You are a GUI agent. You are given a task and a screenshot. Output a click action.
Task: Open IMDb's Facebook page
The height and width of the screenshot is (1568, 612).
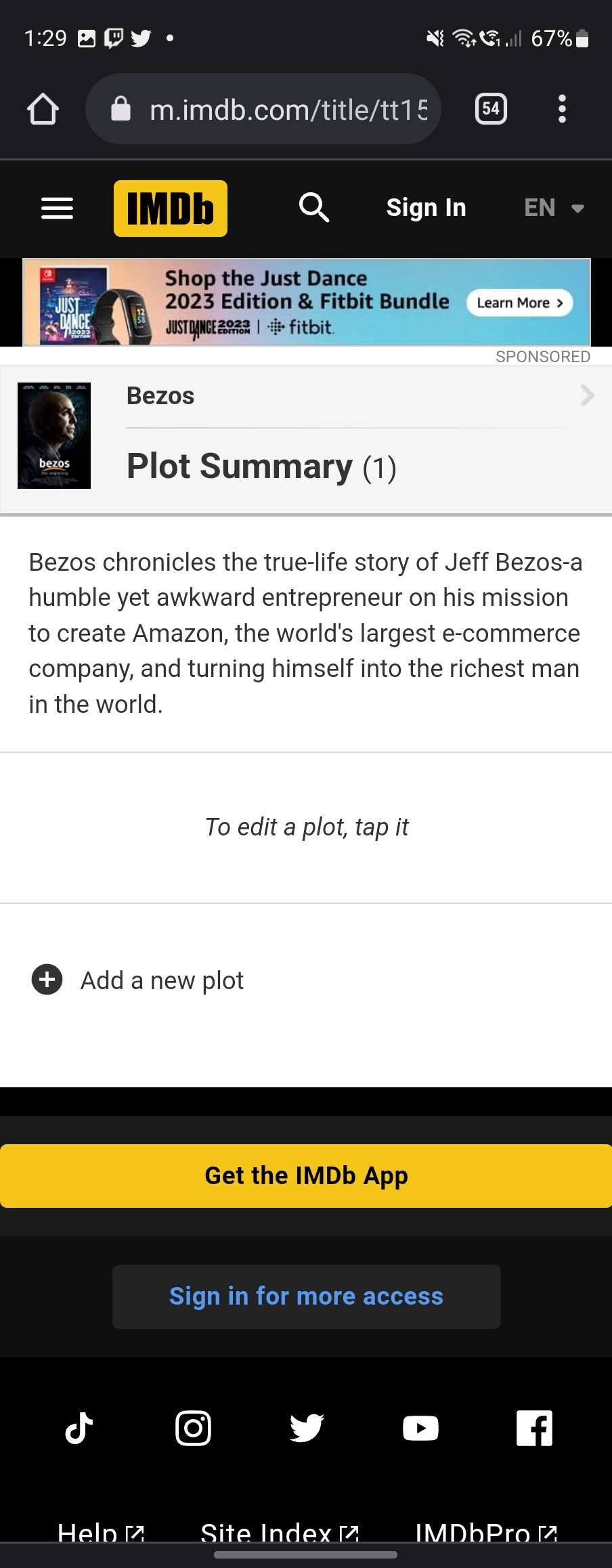534,1429
